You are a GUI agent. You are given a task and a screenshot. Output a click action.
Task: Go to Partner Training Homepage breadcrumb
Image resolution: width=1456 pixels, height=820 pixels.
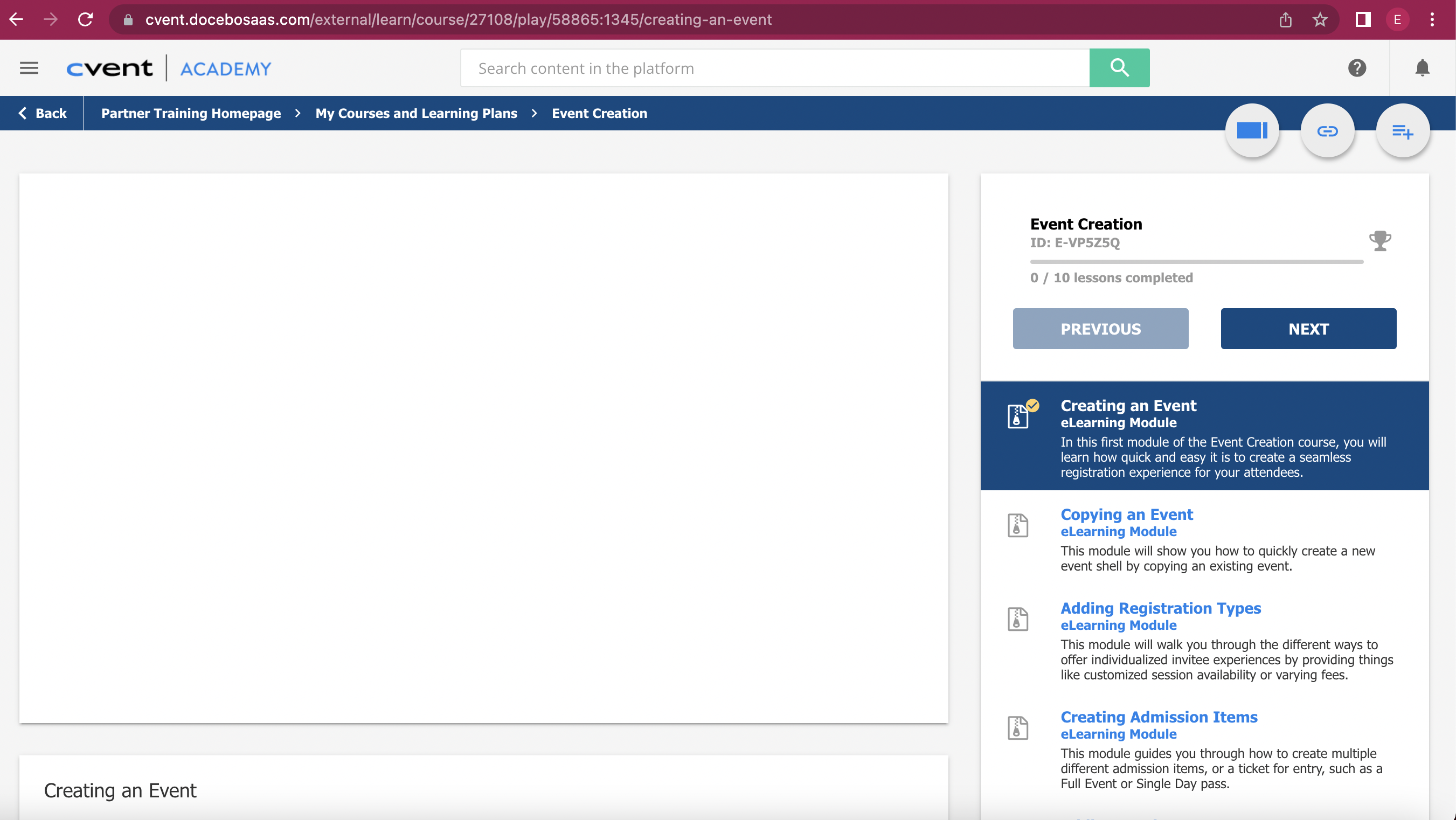point(191,113)
